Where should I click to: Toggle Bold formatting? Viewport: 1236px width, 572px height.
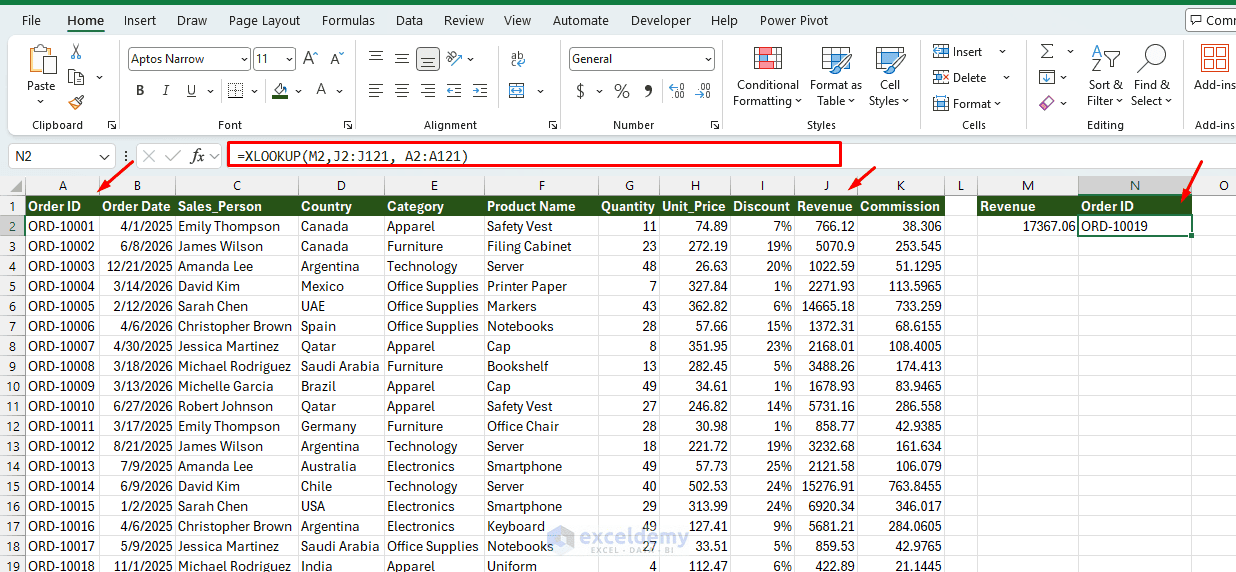coord(140,91)
